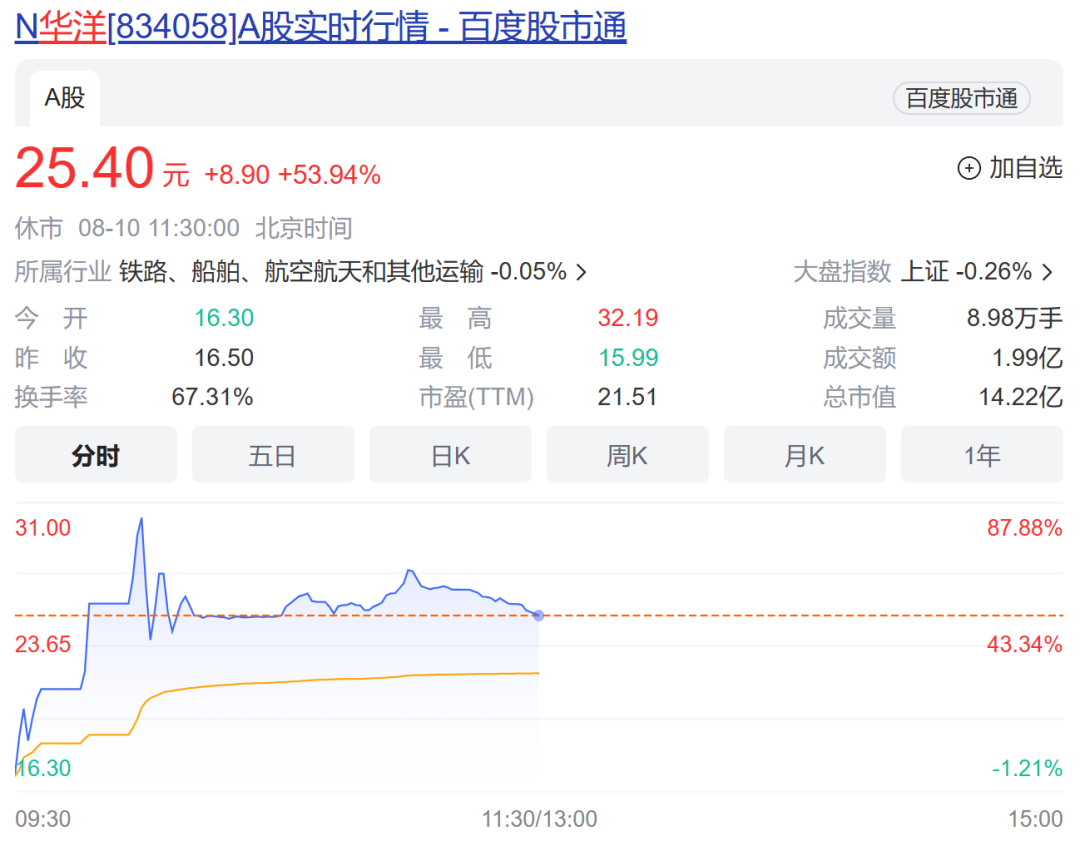This screenshot has width=1080, height=841.
Task: Click the 11:30/13:00 time axis label
Action: [539, 819]
